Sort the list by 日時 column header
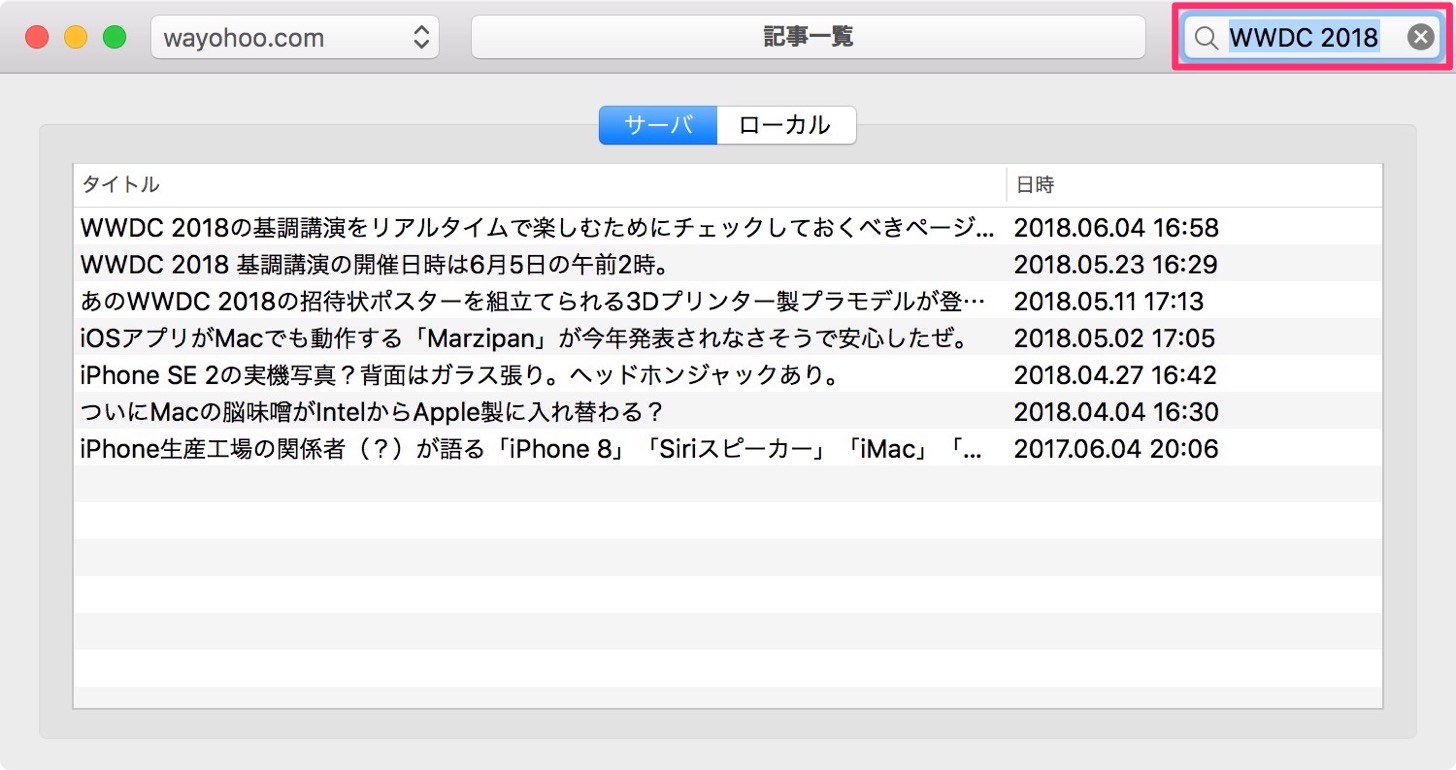Screen dimensions: 1456x770 click(1194, 185)
